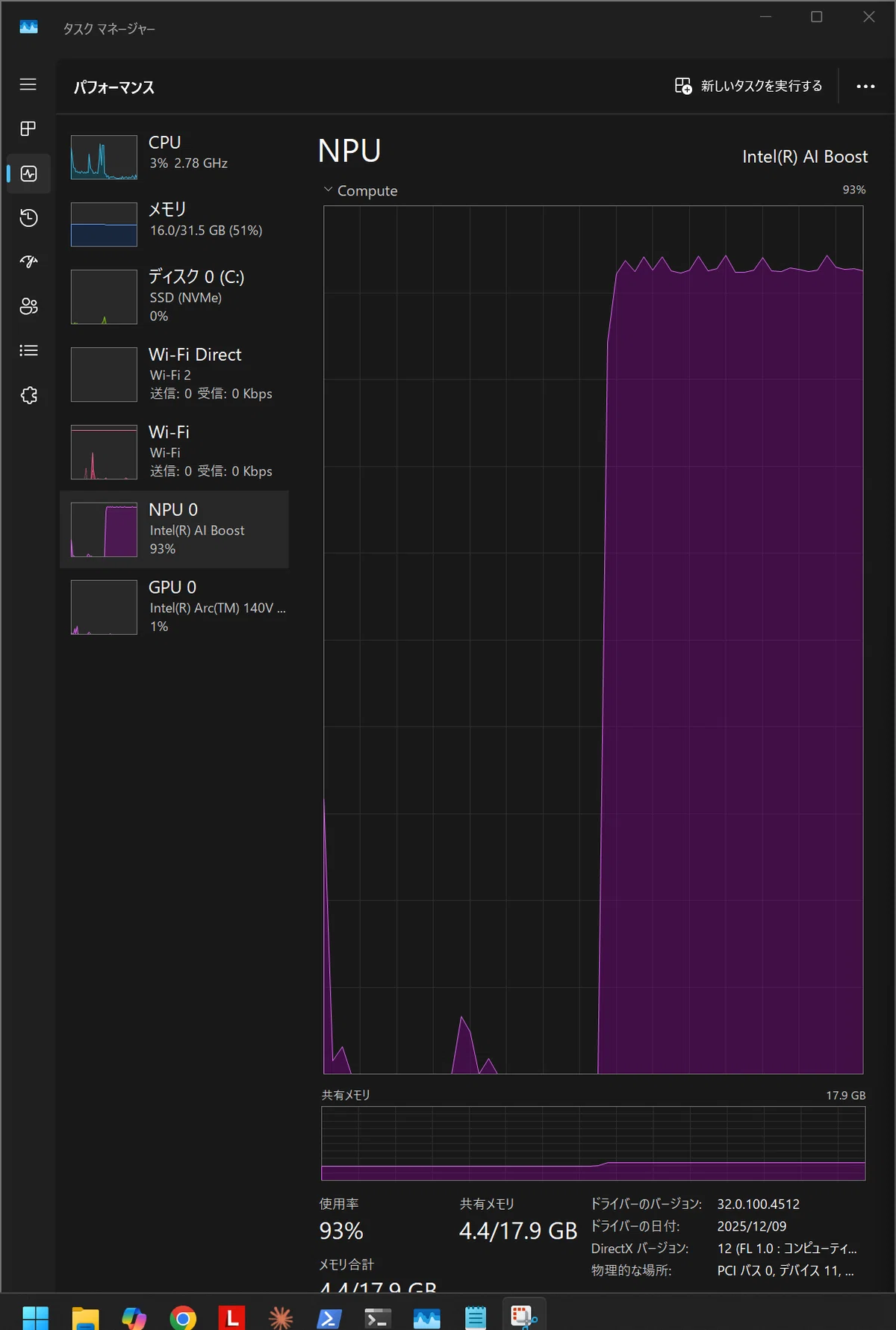This screenshot has width=896, height=1330.
Task: Open PowerShell from the taskbar
Action: pyautogui.click(x=329, y=1318)
